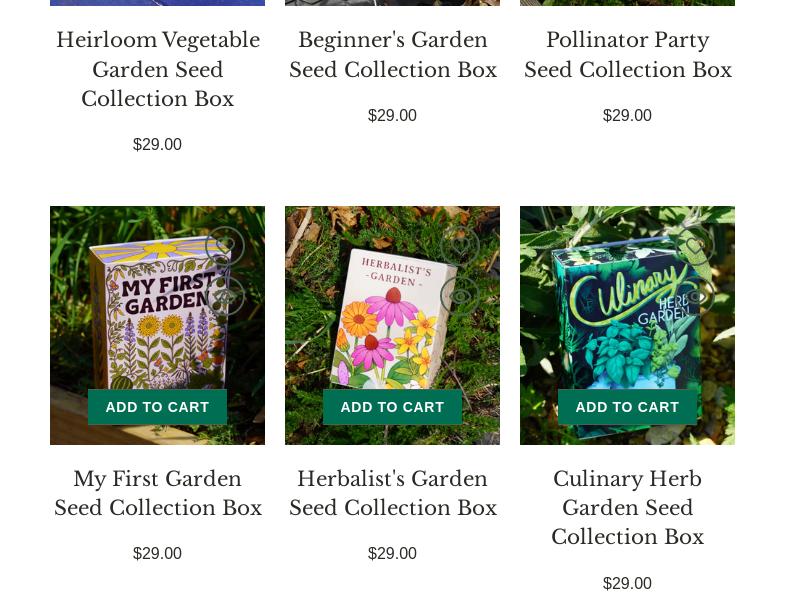Wishlist the Culinary Herb Garden with heart icon
This screenshot has width=785, height=599.
click(x=695, y=246)
